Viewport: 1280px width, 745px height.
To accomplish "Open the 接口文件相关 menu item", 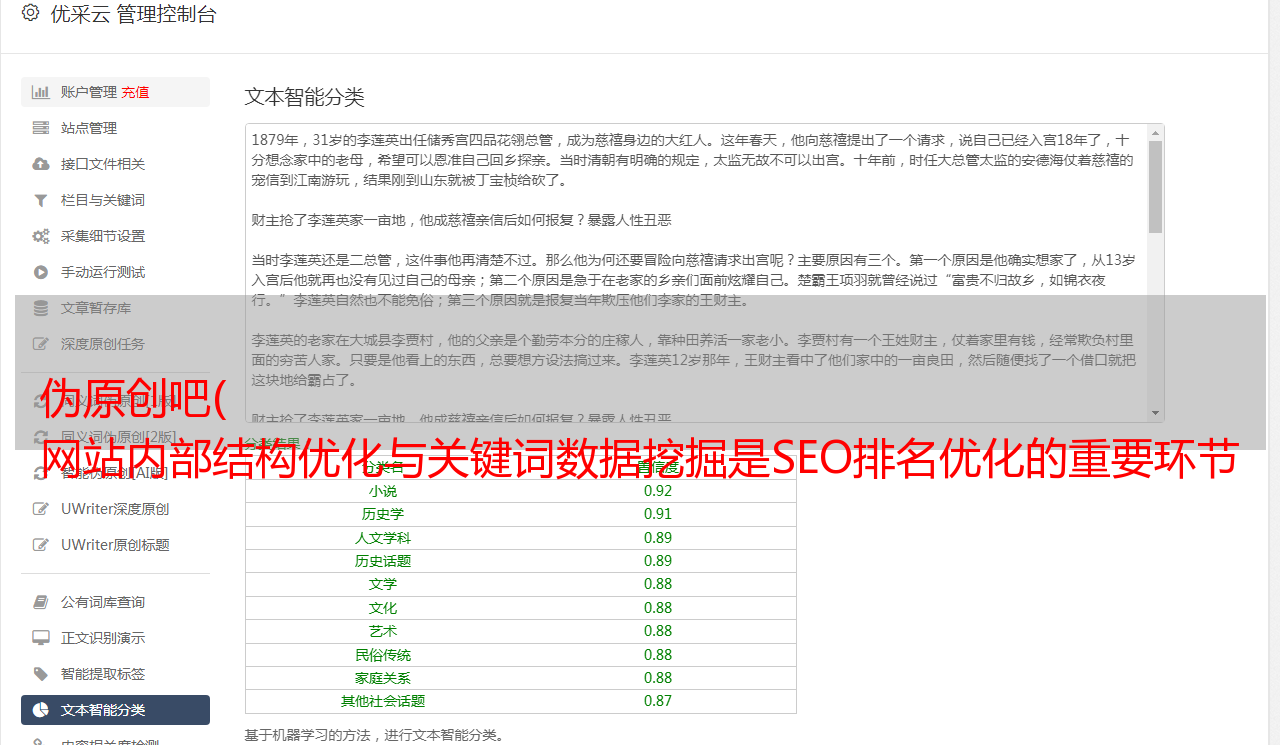I will click(x=115, y=164).
